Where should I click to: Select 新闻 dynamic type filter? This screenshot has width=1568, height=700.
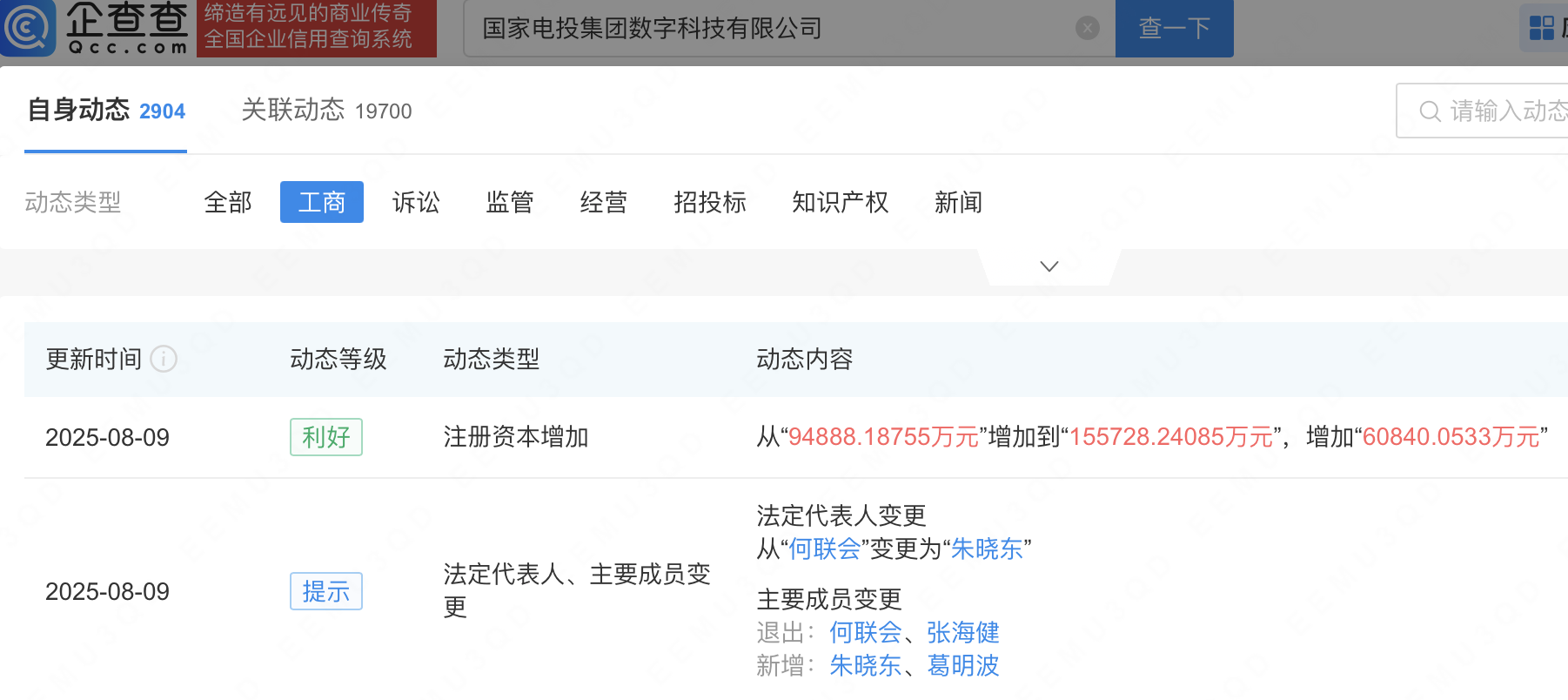[x=959, y=202]
